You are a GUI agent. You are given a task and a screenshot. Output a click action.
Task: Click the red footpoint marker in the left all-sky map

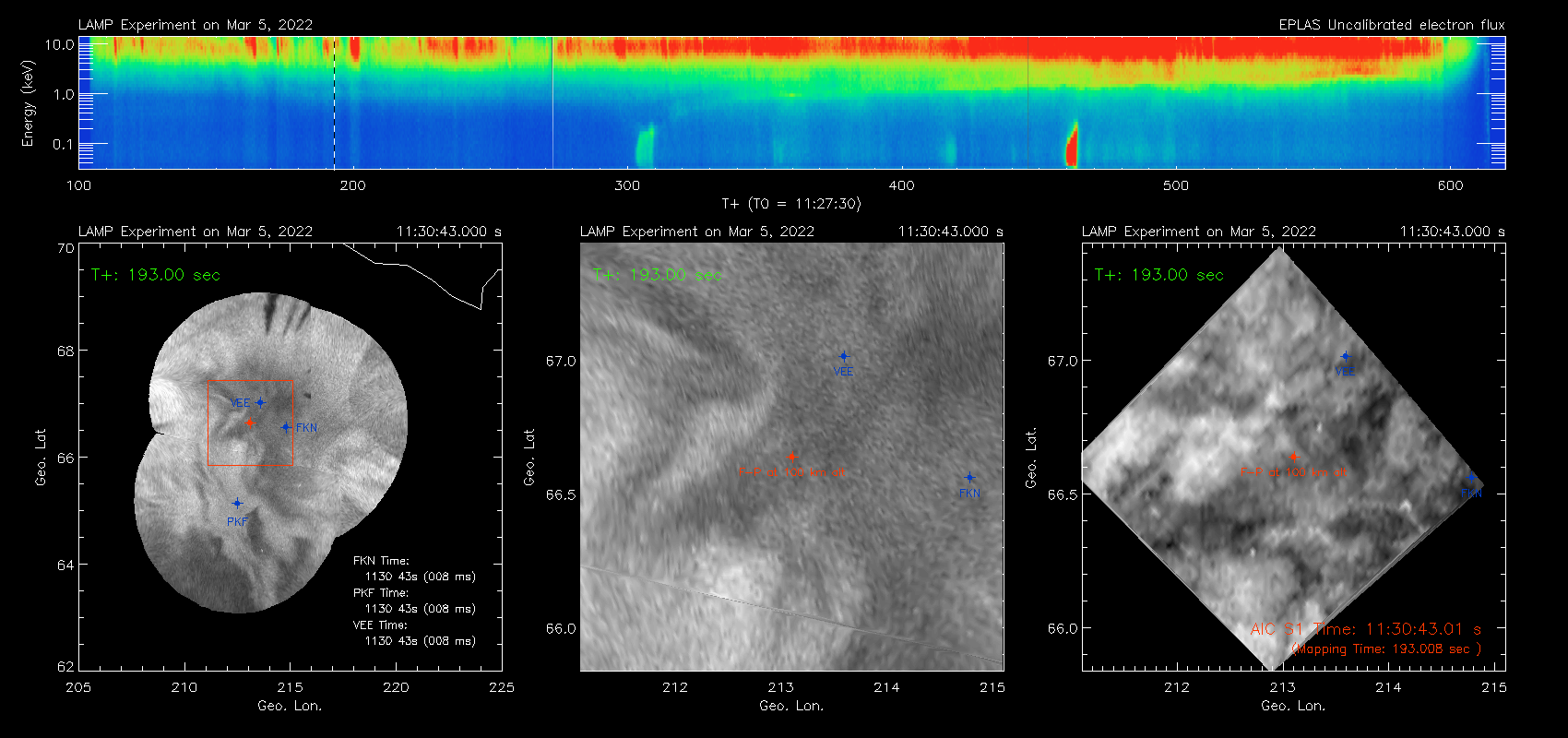[249, 423]
